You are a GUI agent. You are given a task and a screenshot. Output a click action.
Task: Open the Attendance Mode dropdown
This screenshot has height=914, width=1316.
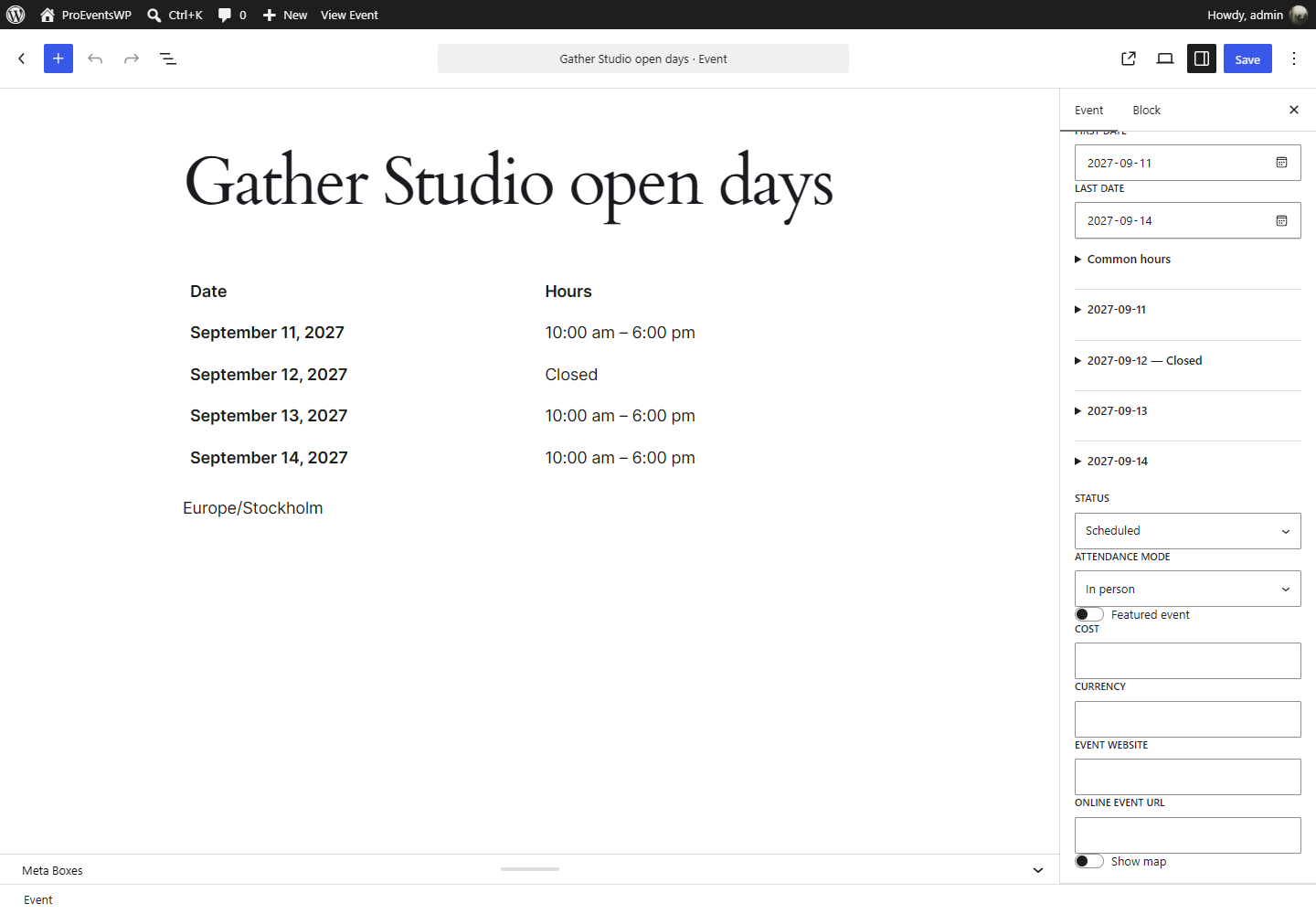pos(1188,589)
